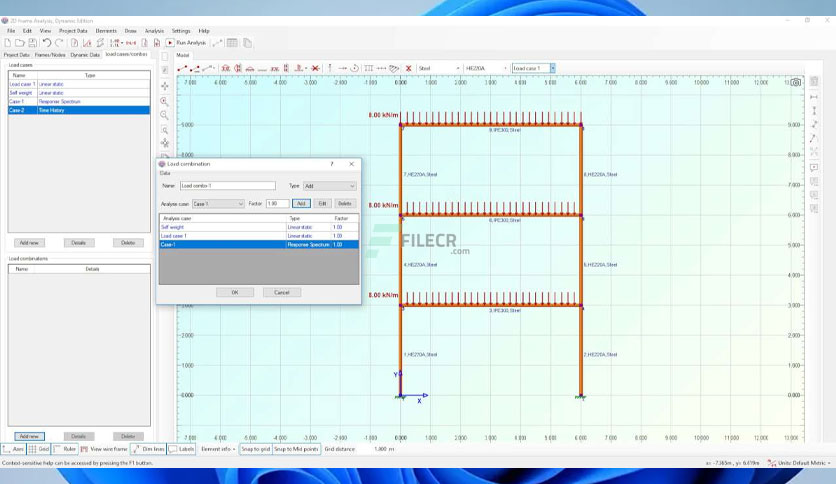This screenshot has height=484, width=836.
Task: Click the pan move arrows icon
Action: [x=165, y=86]
